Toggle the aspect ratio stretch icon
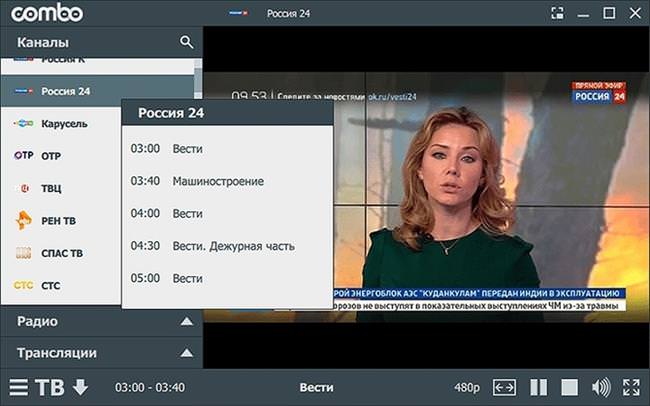Image resolution: width=650 pixels, height=406 pixels. 504,387
